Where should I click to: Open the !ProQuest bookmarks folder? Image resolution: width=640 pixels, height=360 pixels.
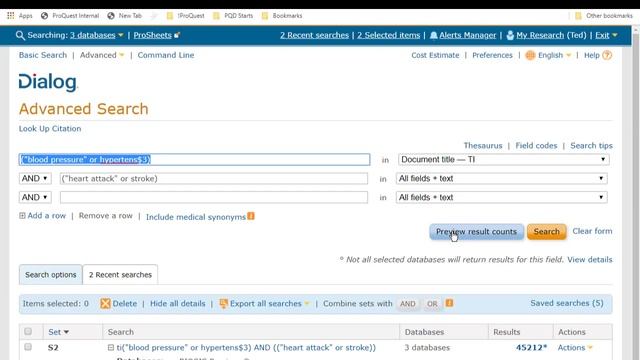pyautogui.click(x=185, y=16)
